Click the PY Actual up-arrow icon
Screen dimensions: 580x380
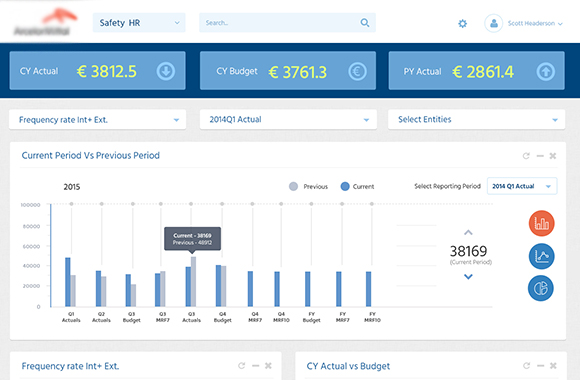(546, 72)
